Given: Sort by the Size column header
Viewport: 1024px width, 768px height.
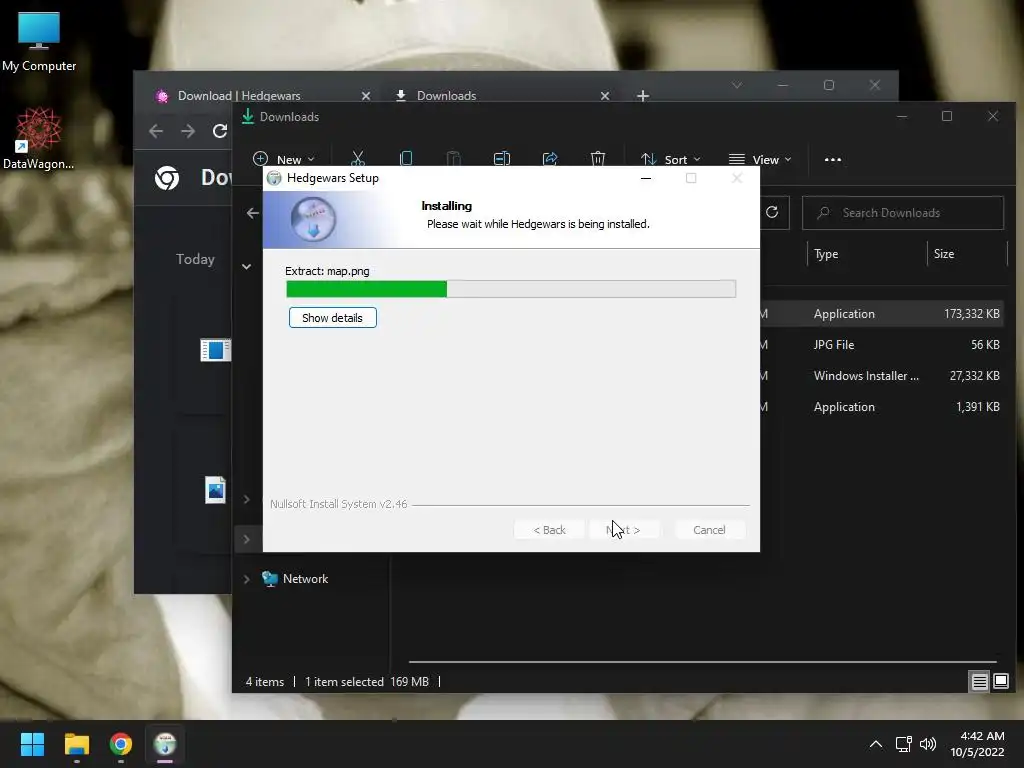Looking at the screenshot, I should (x=944, y=254).
